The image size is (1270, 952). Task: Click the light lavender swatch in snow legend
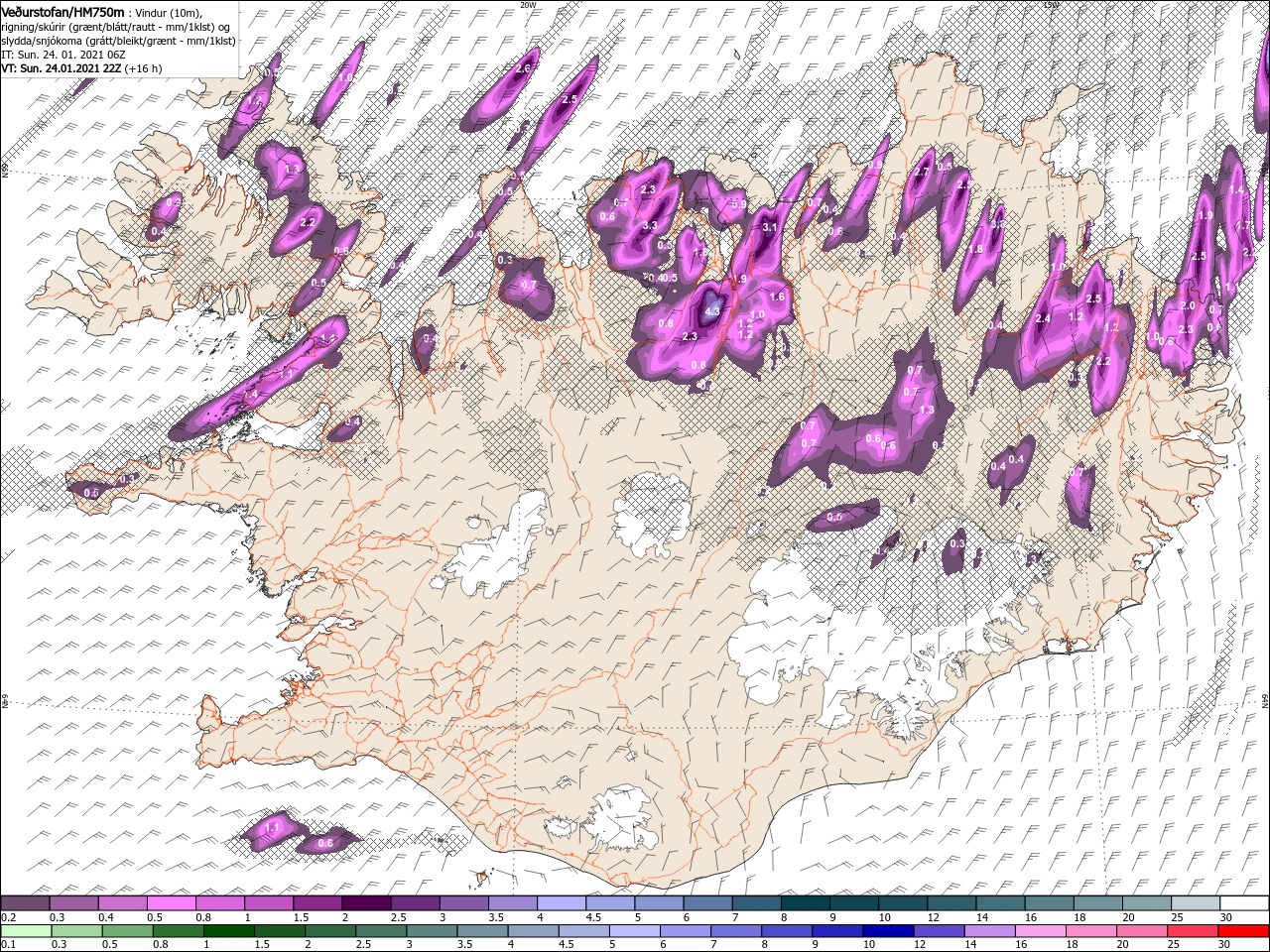562,903
